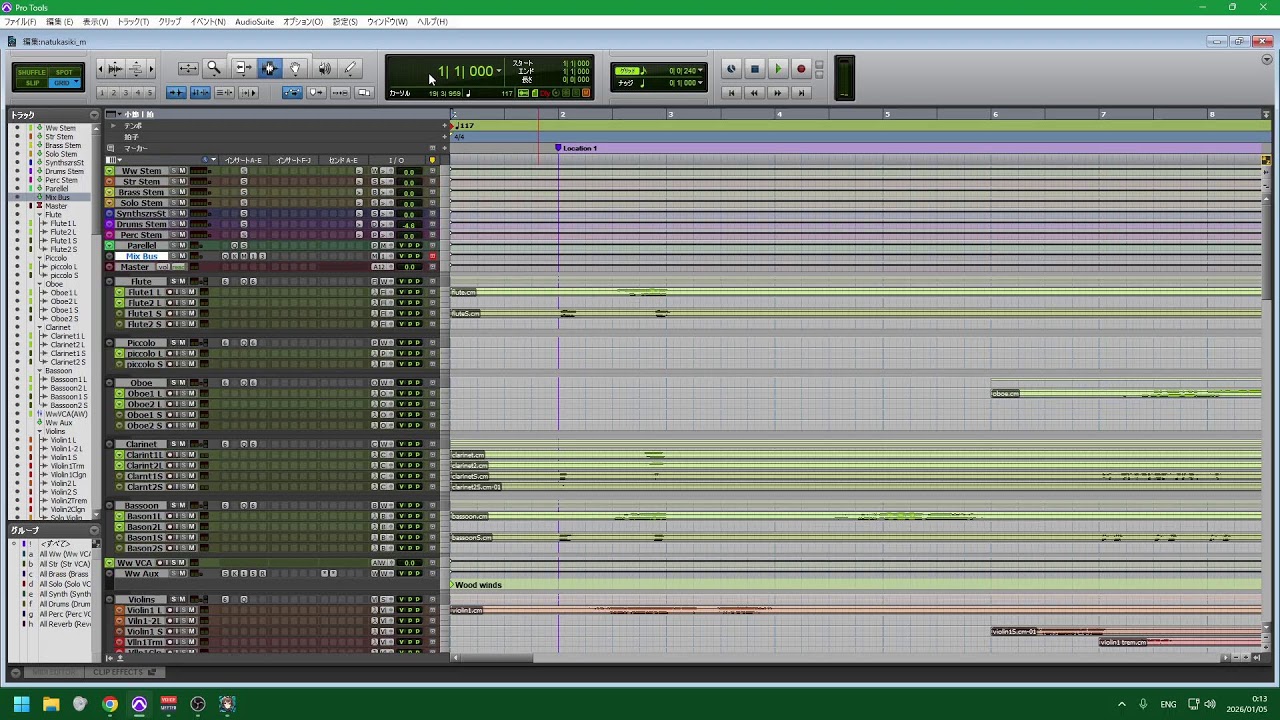
Task: Open the トラック(T) menu
Action: [x=133, y=21]
